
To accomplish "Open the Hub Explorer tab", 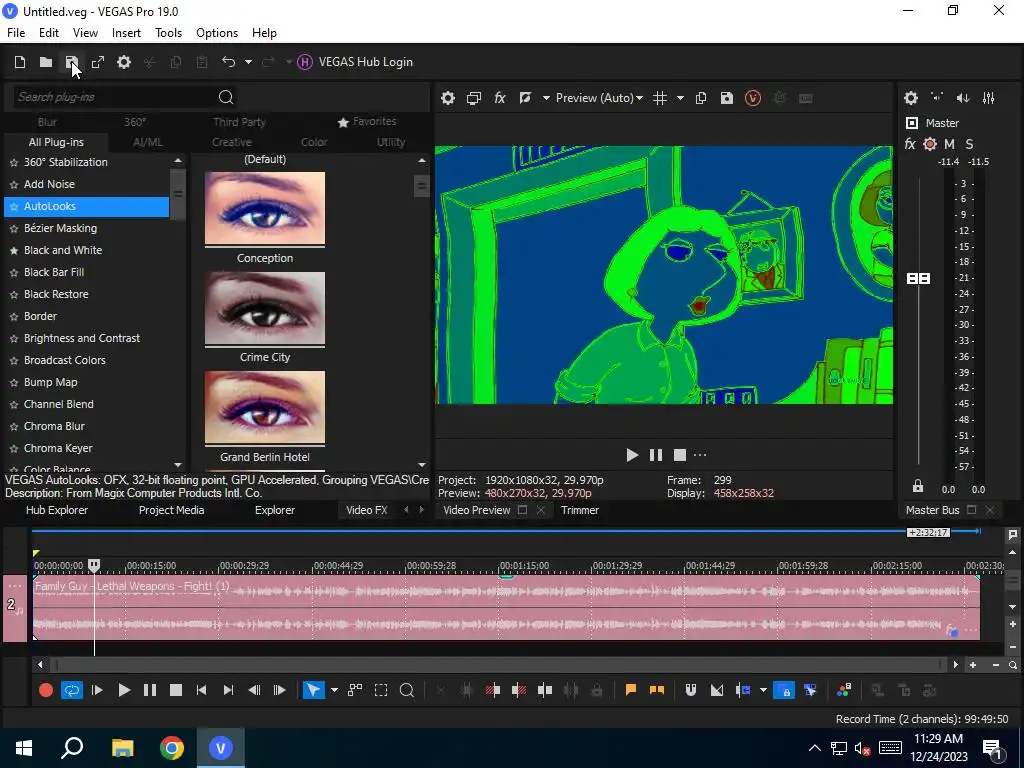I will (57, 511).
